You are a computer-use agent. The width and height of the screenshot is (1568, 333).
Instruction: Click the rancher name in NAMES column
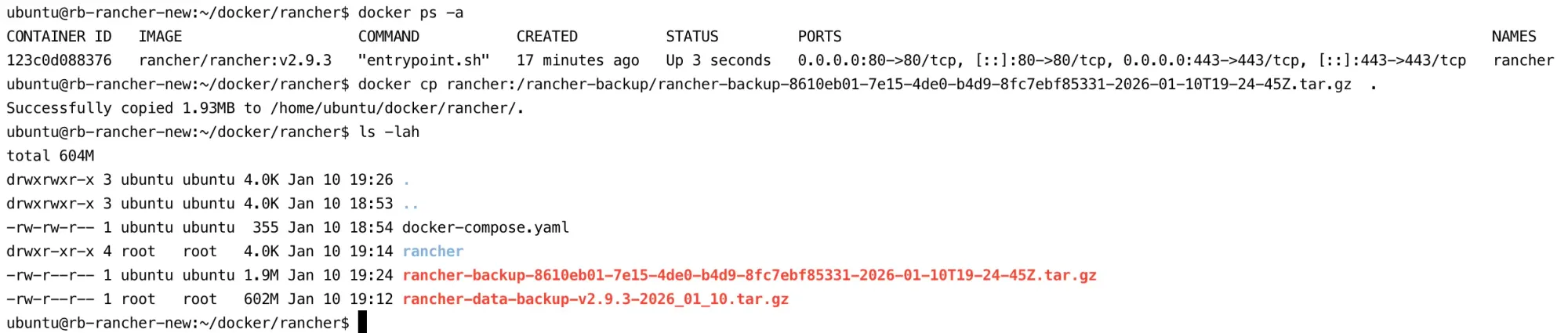1523,60
